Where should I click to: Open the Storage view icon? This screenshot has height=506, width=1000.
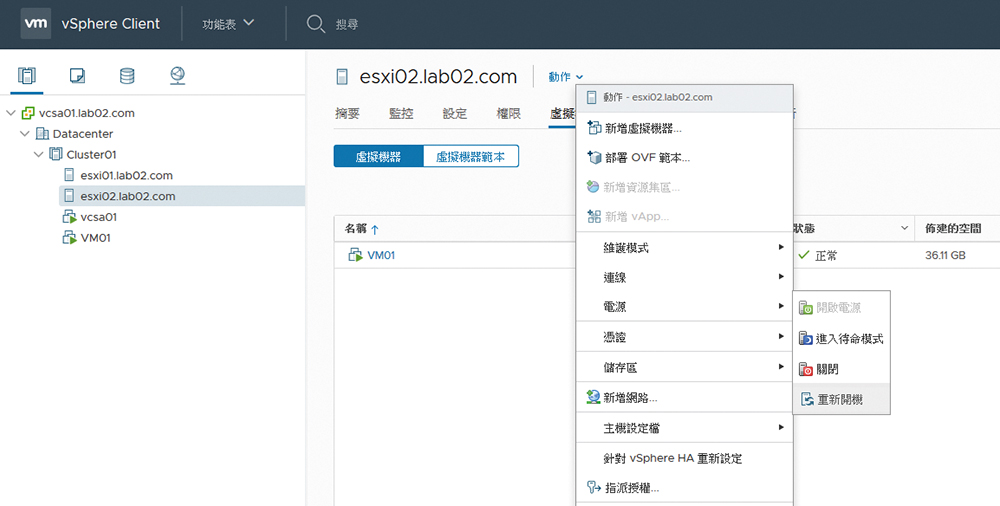(127, 76)
